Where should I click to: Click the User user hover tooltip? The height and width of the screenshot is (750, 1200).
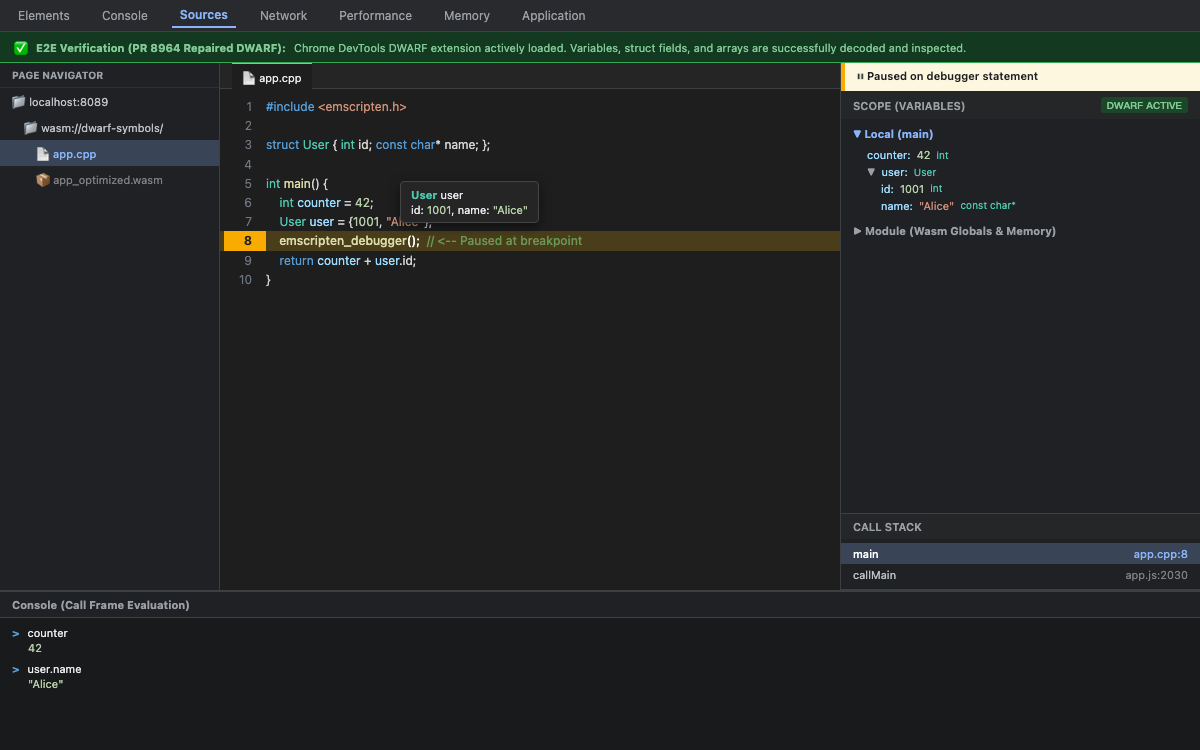click(469, 203)
